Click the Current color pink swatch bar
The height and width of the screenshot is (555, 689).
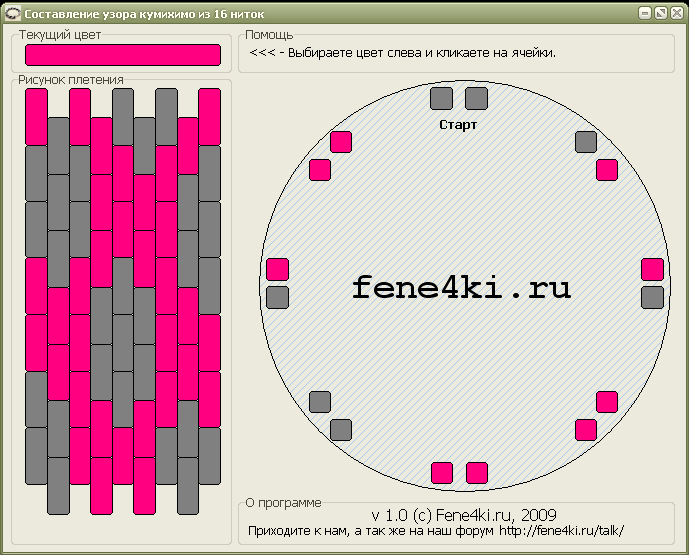122,55
